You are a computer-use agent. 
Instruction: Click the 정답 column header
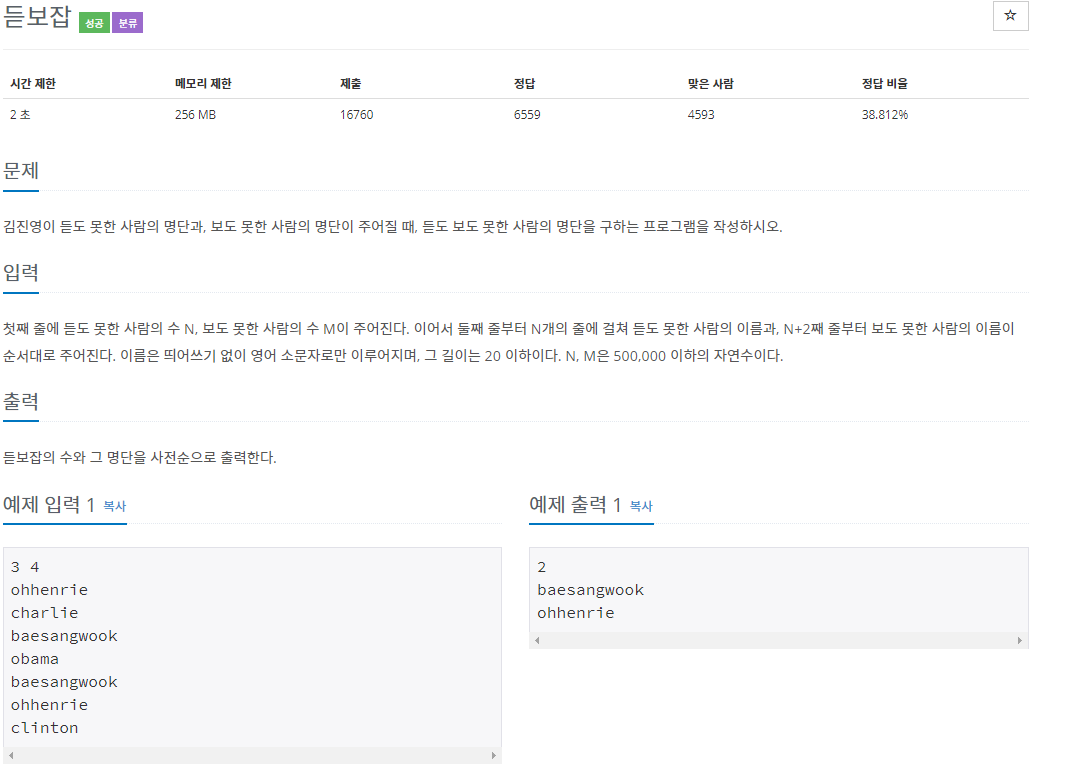coord(524,83)
